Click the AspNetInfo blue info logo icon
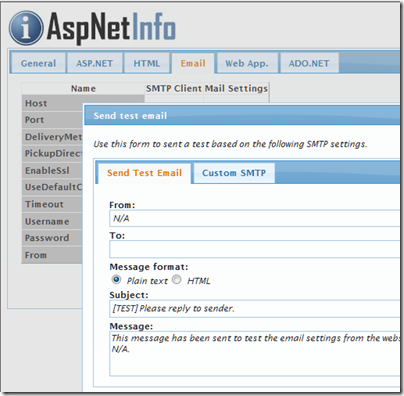This screenshot has height=396, width=404. tap(26, 28)
